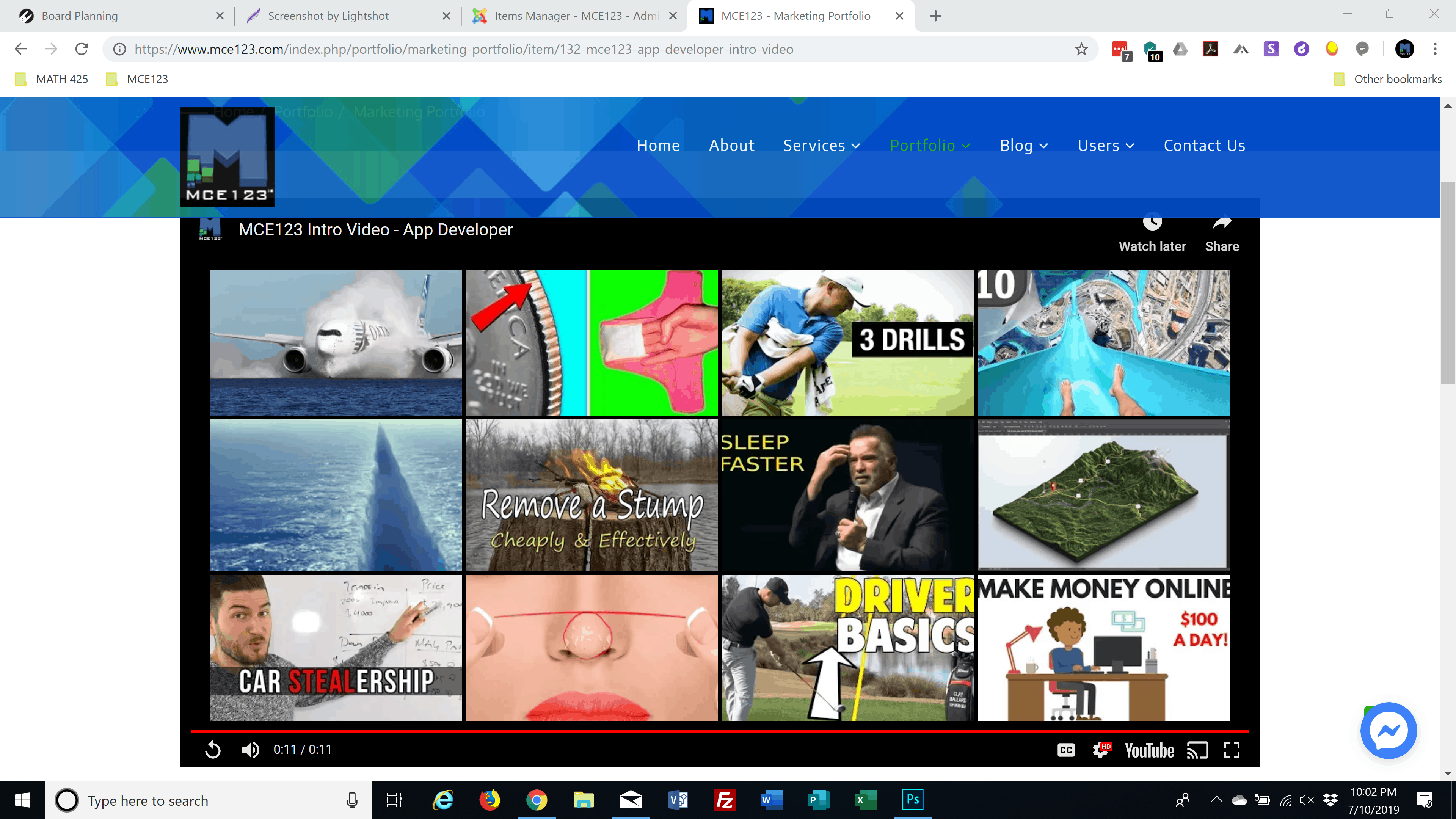Open Facebook Messenger chat bubble
Image resolution: width=1456 pixels, height=819 pixels.
(x=1389, y=730)
